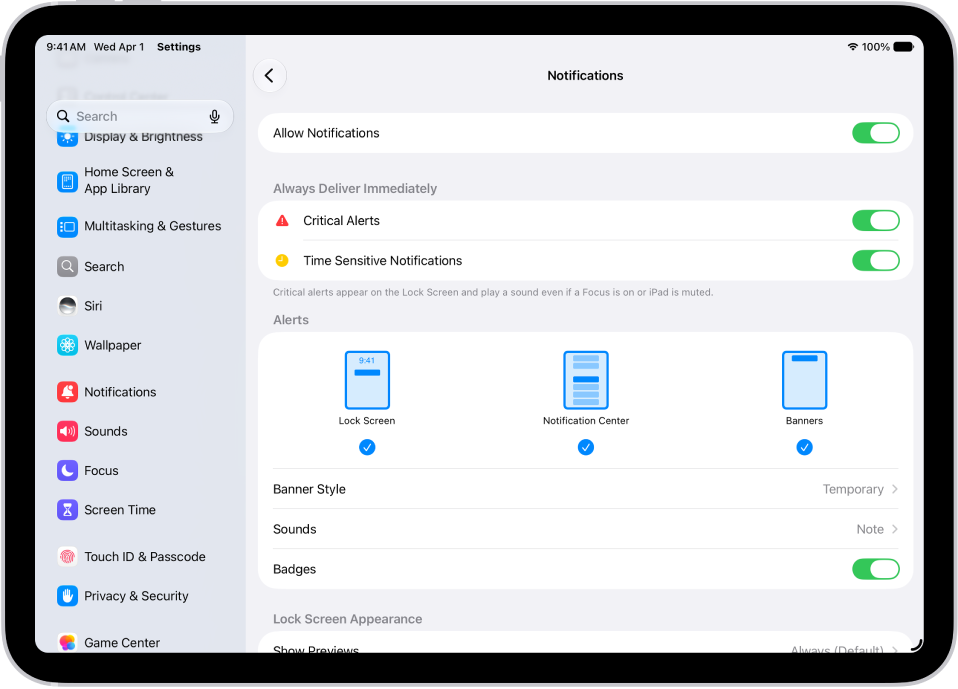This screenshot has height=689, width=958.
Task: Open Sounds chevron showing Note
Action: [x=894, y=530]
